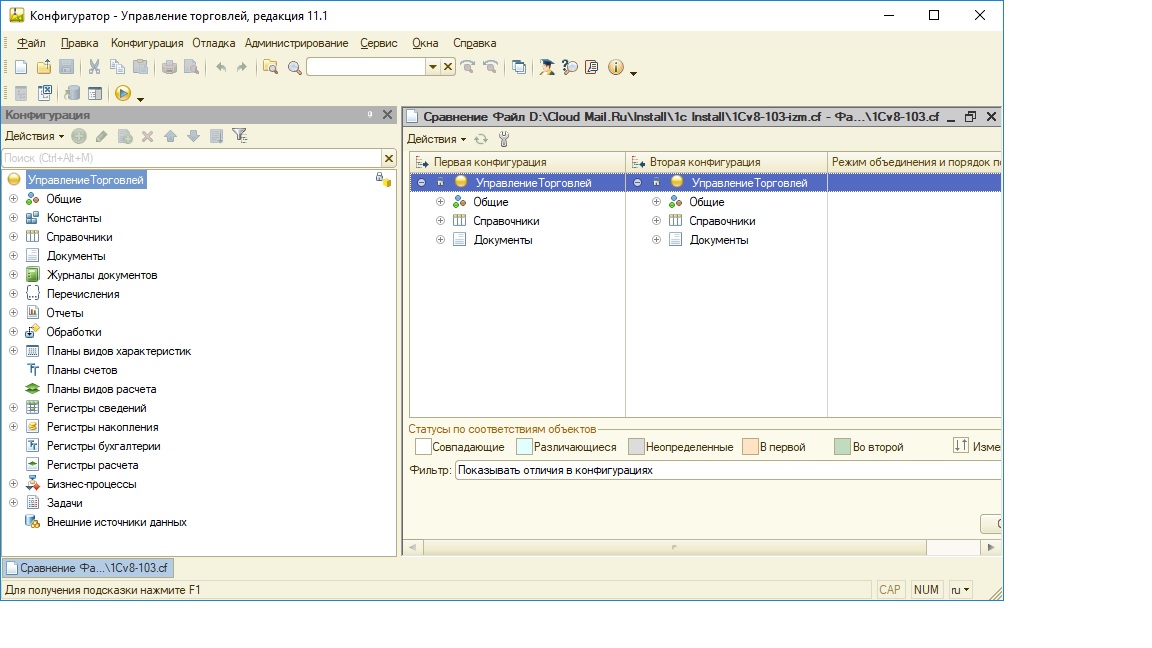Click the refresh arrows icon next to Действия
The width and height of the screenshot is (1152, 648).
pos(481,139)
